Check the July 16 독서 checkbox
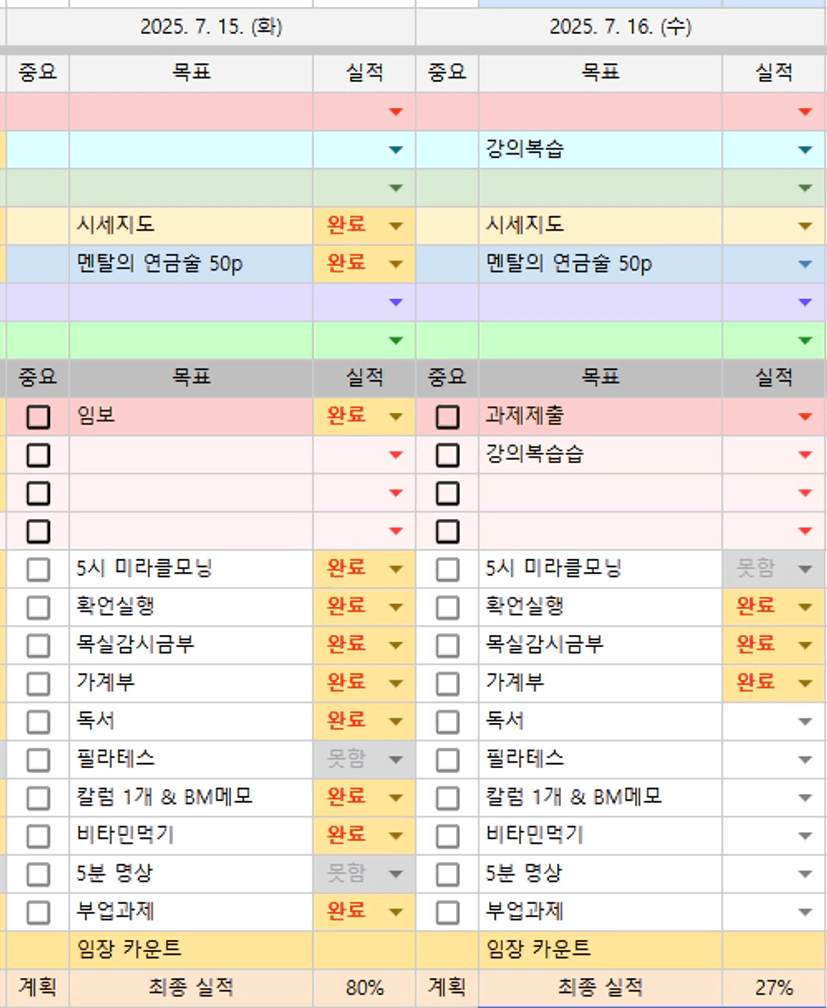The height and width of the screenshot is (1008, 827). click(x=448, y=722)
